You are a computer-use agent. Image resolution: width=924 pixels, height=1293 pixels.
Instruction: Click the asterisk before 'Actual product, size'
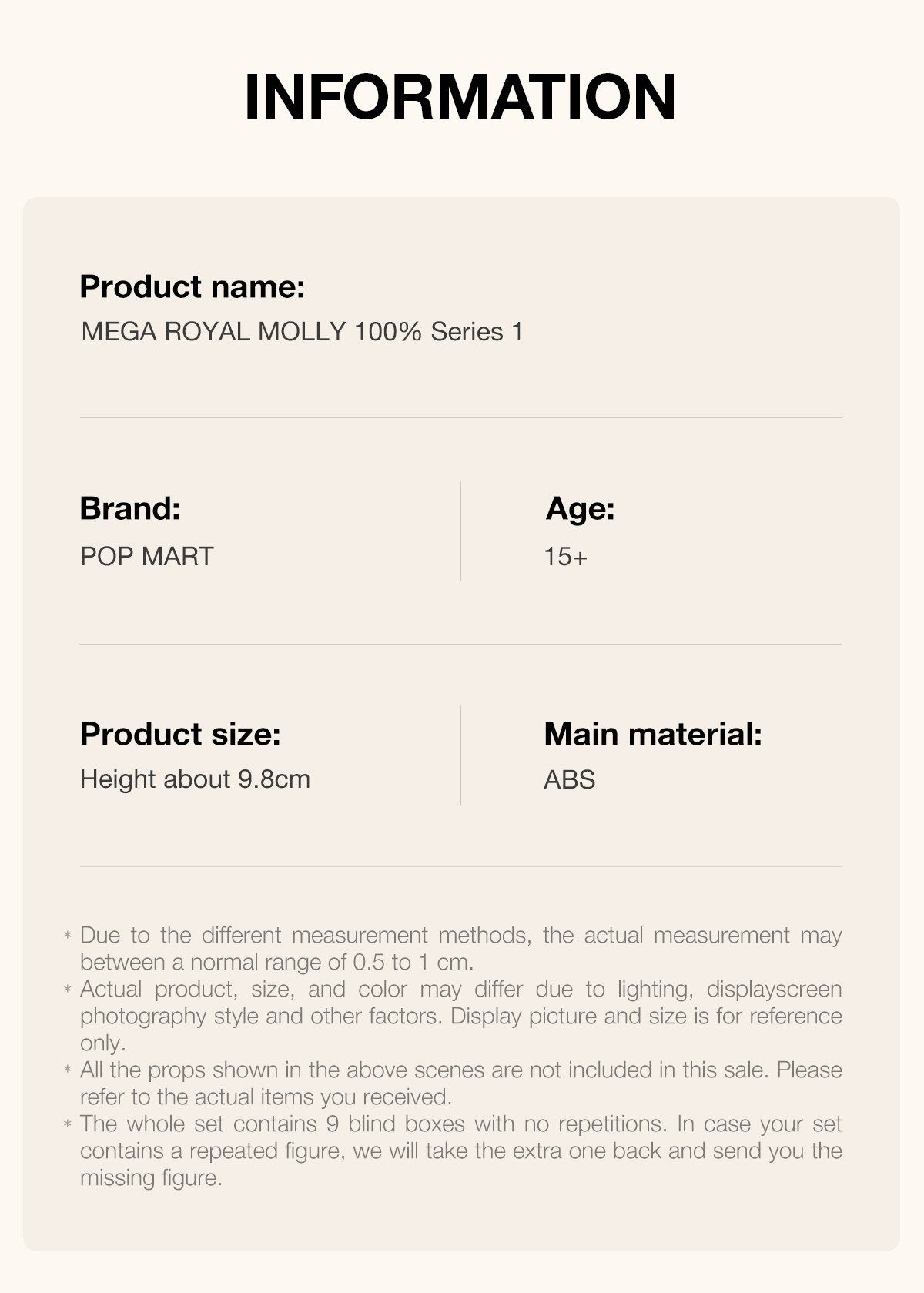click(x=68, y=990)
